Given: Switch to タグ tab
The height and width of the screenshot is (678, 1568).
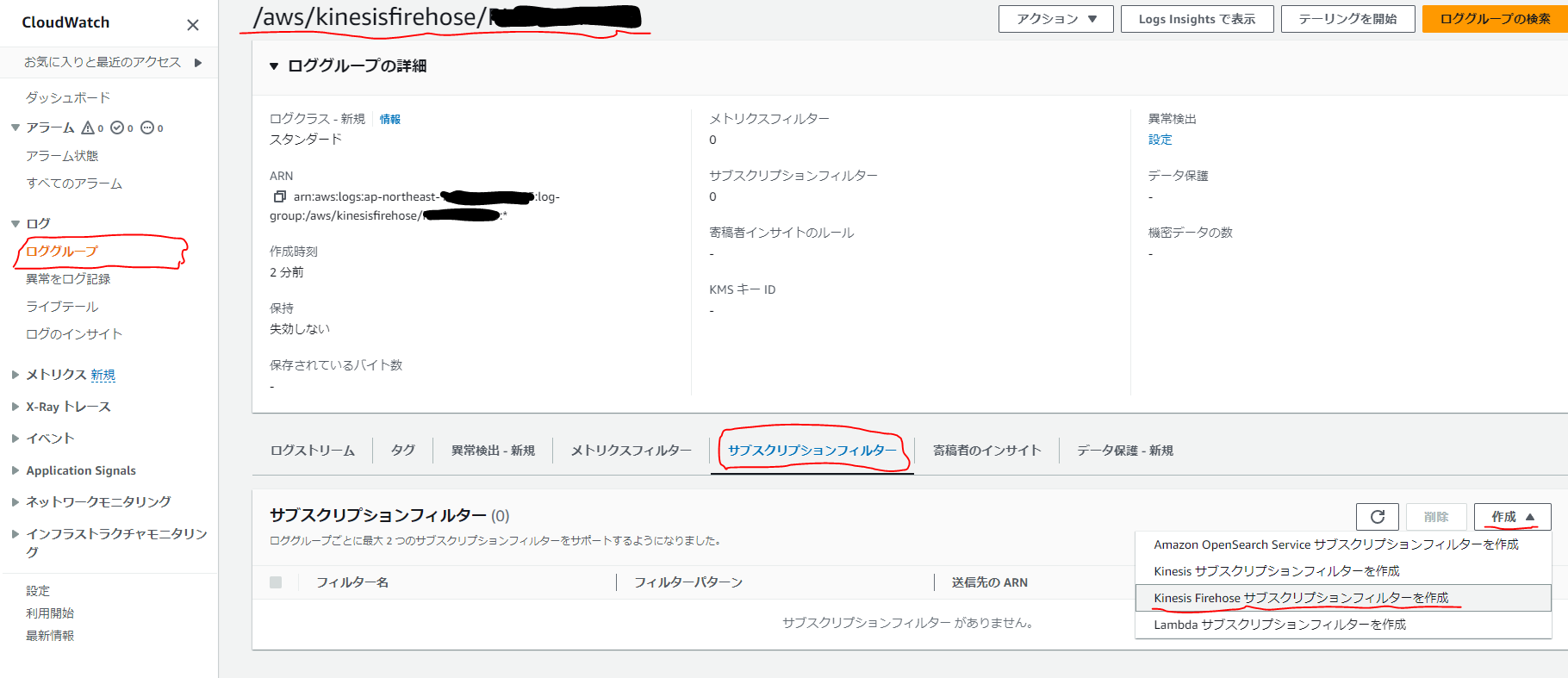Looking at the screenshot, I should click(x=402, y=451).
